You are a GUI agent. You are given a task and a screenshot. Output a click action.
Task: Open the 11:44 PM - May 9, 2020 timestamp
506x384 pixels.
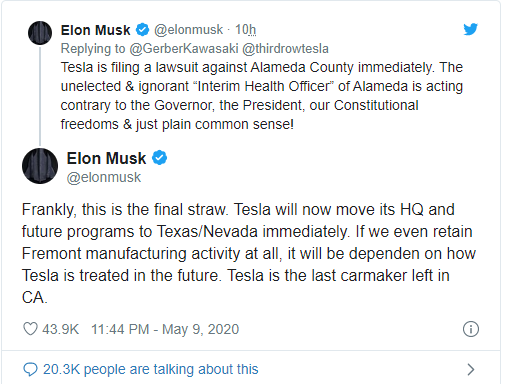pyautogui.click(x=165, y=329)
